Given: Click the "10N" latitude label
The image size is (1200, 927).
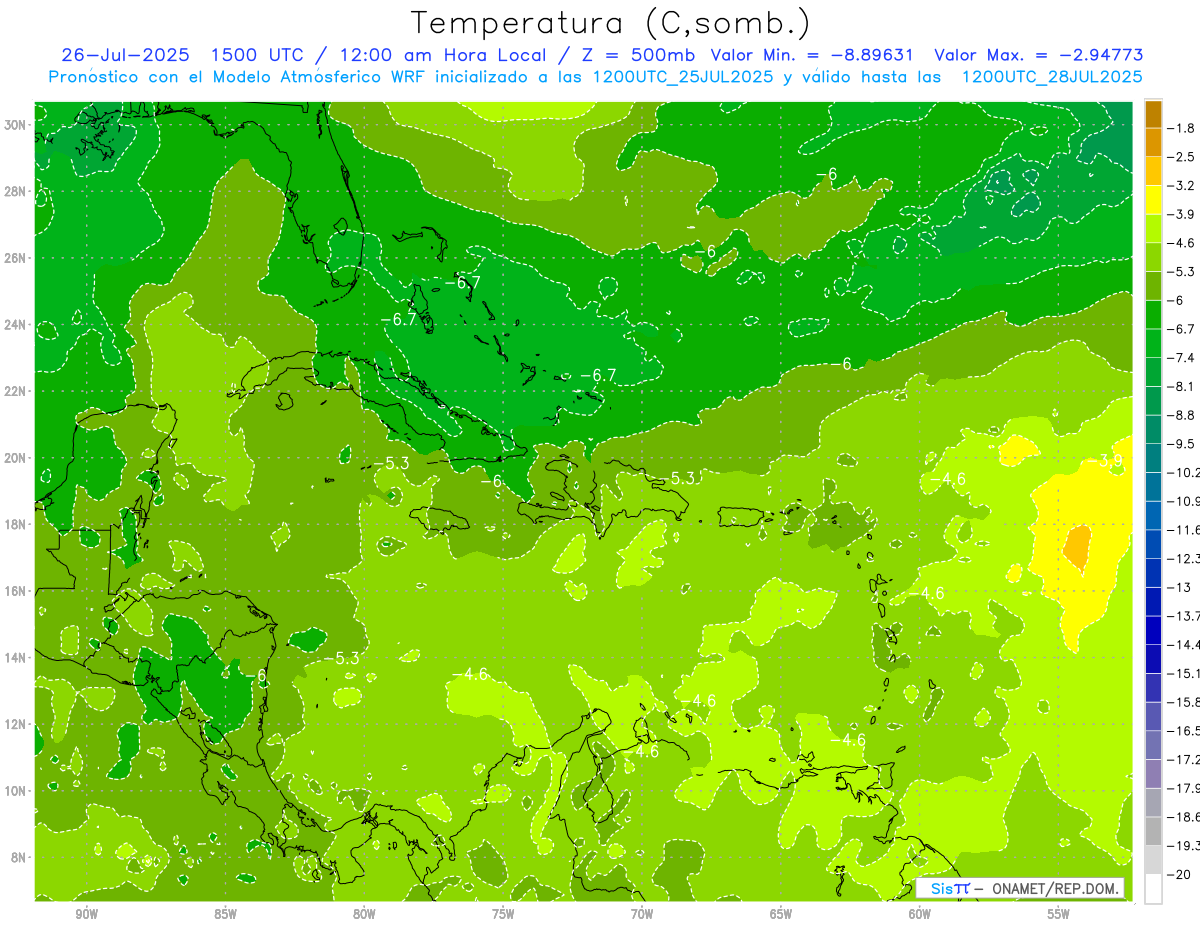Looking at the screenshot, I should click(x=17, y=791).
